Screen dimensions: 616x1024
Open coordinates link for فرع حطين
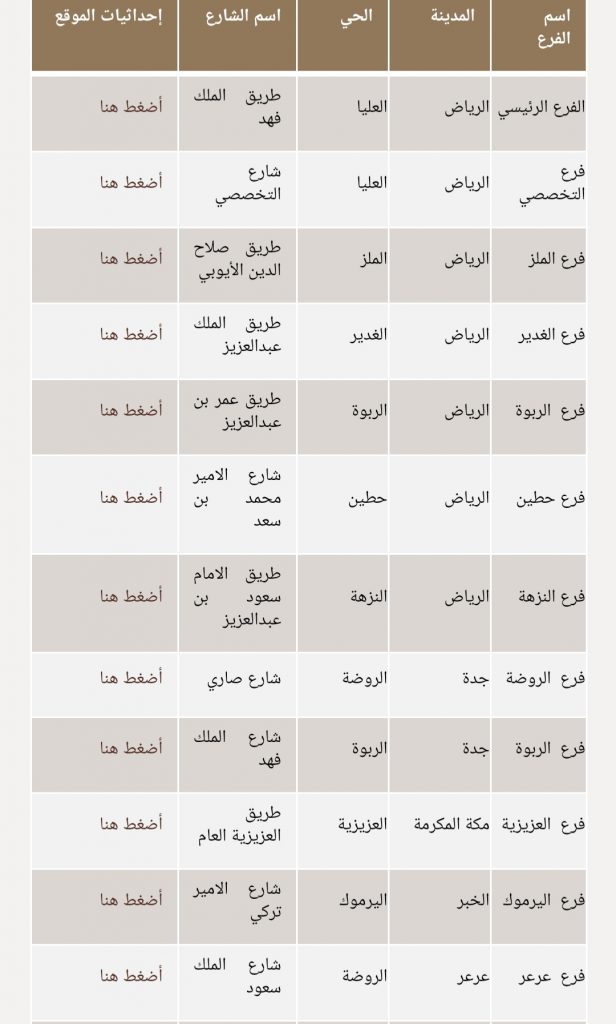(131, 498)
